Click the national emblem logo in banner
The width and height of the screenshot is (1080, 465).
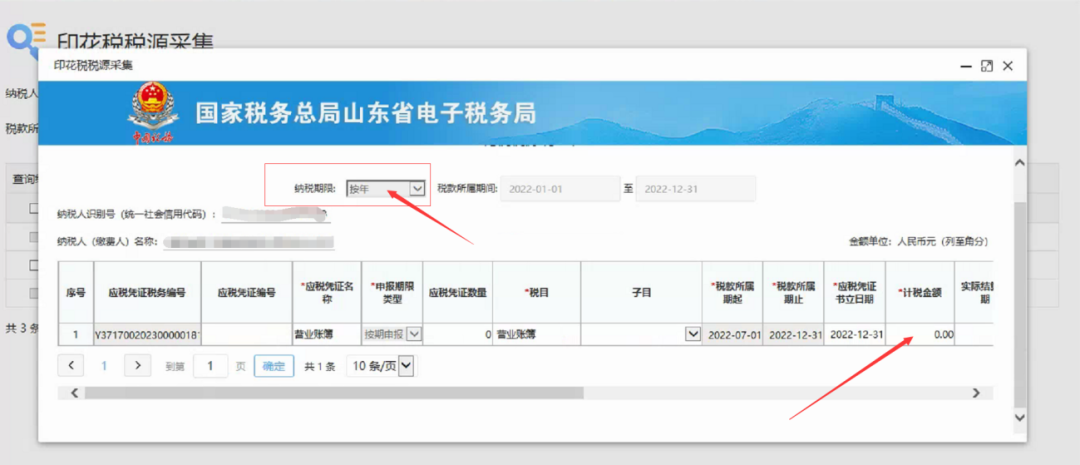pyautogui.click(x=153, y=110)
